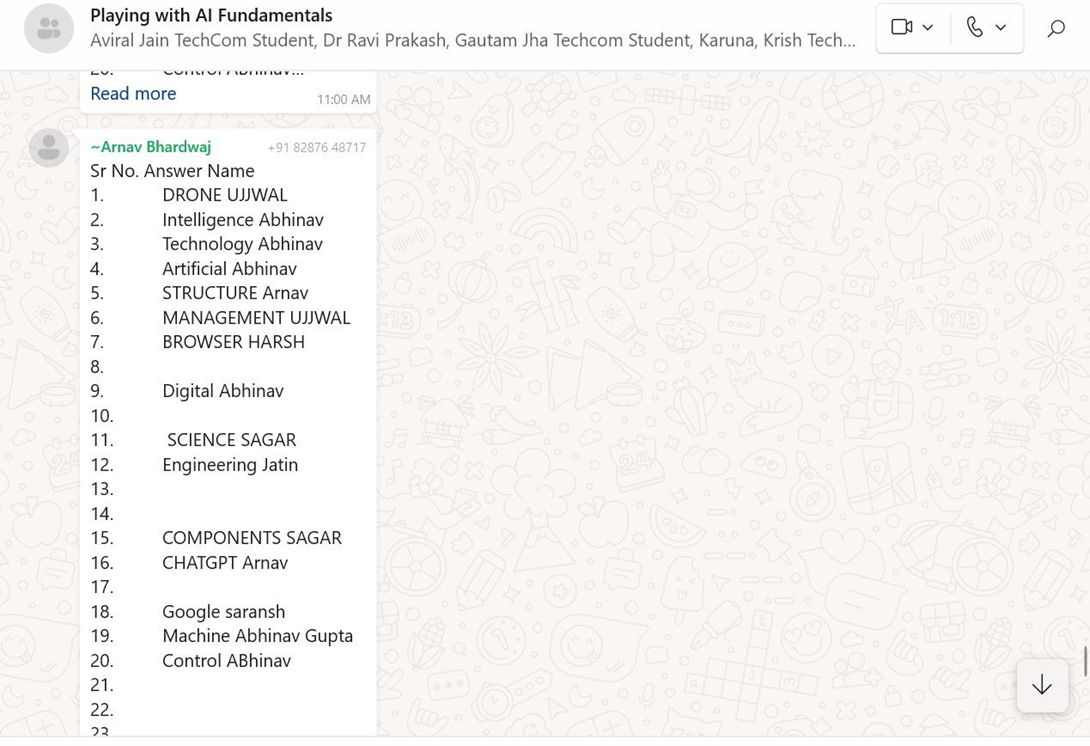Screen dimensions: 1090x746
Task: Open Playing with AI Fundamentals group info
Action: [x=211, y=15]
